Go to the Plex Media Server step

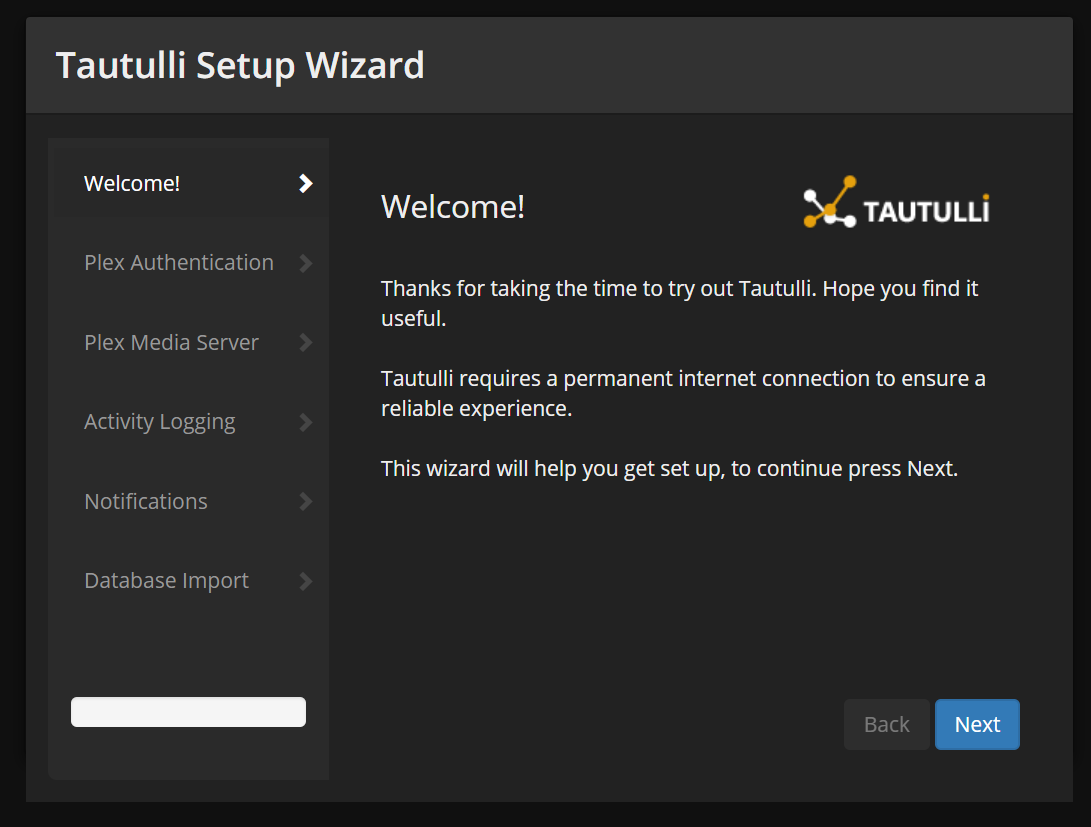[x=171, y=342]
